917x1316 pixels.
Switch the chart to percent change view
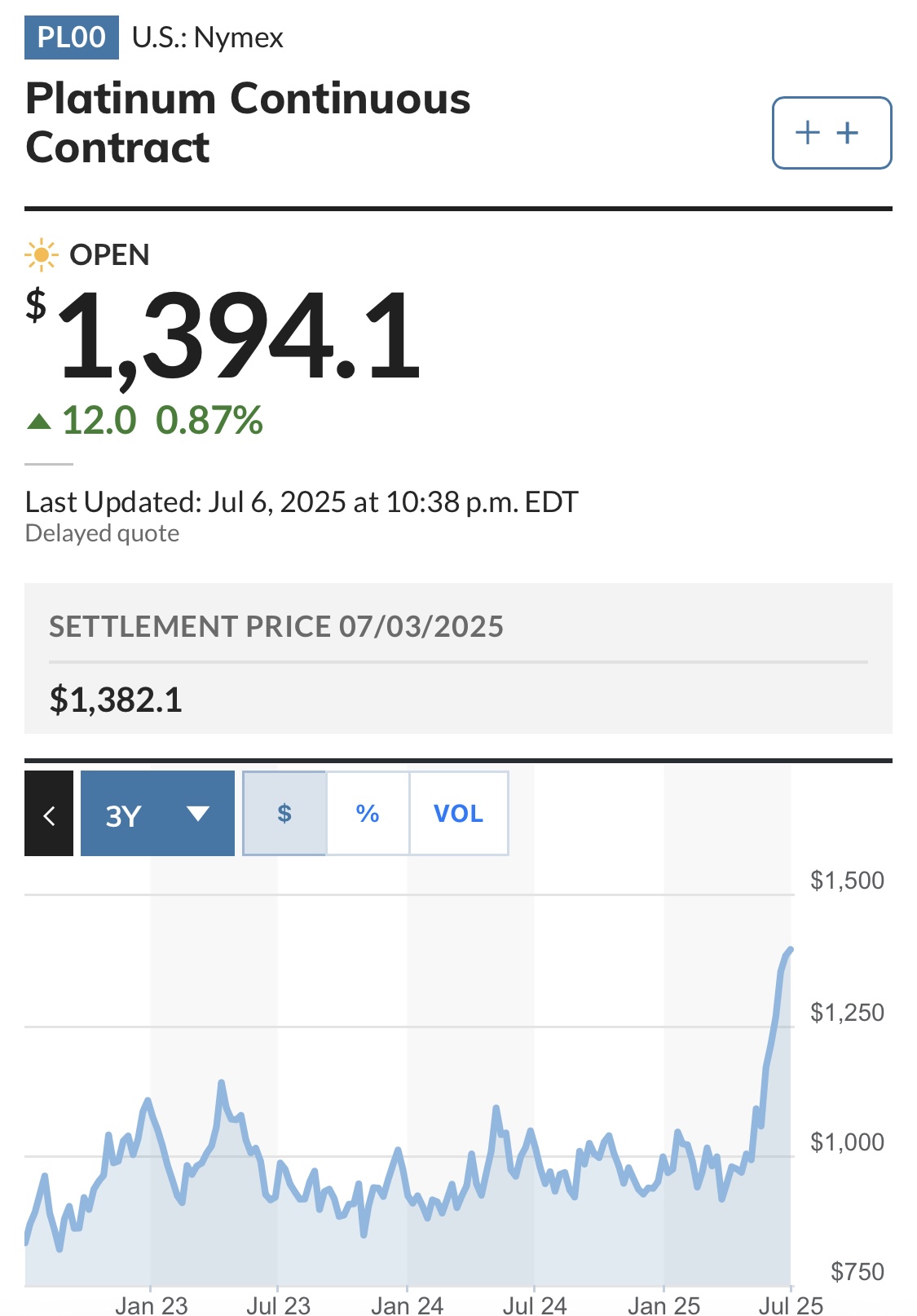point(368,813)
